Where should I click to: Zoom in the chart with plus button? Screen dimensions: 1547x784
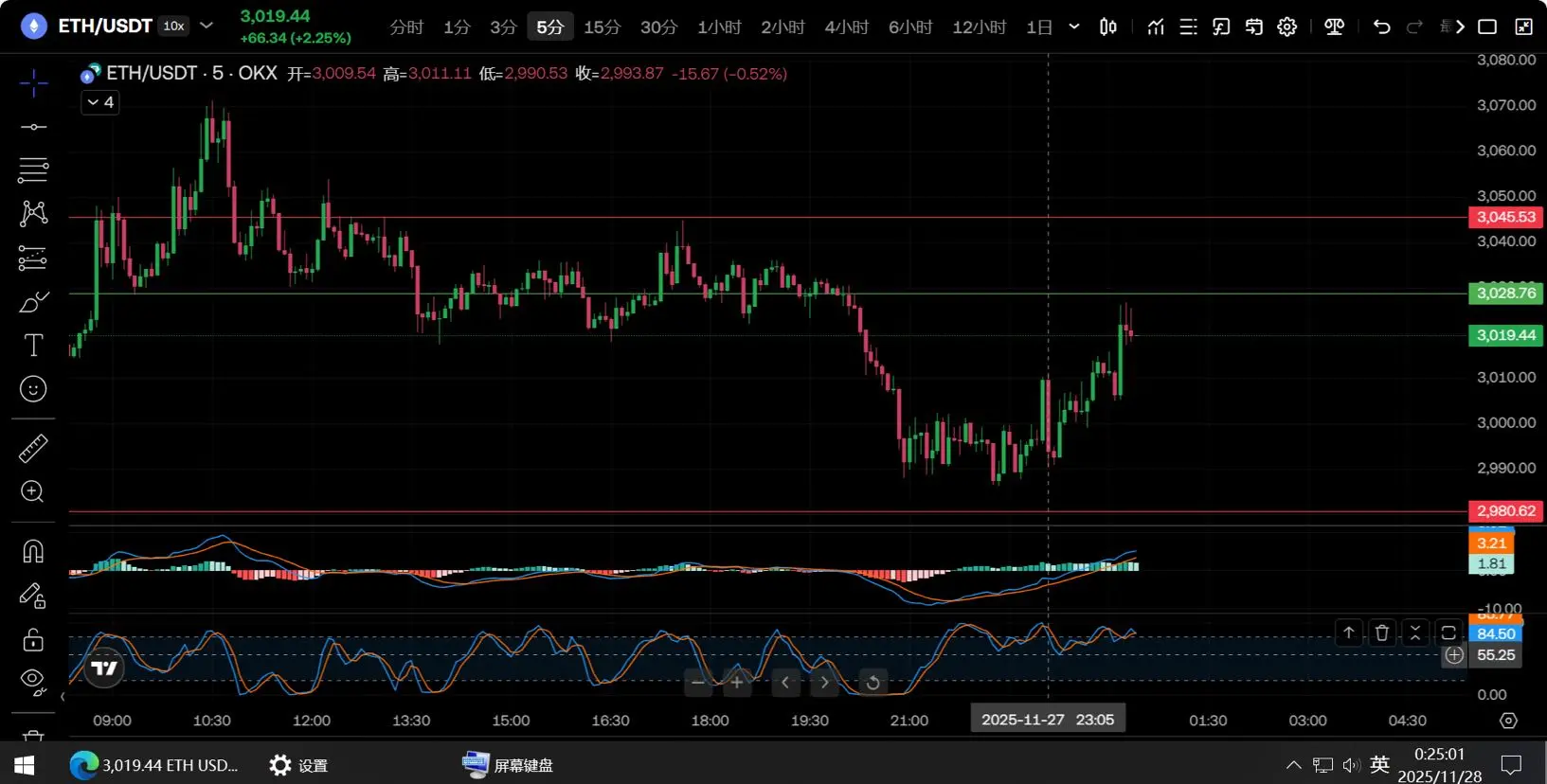737,682
